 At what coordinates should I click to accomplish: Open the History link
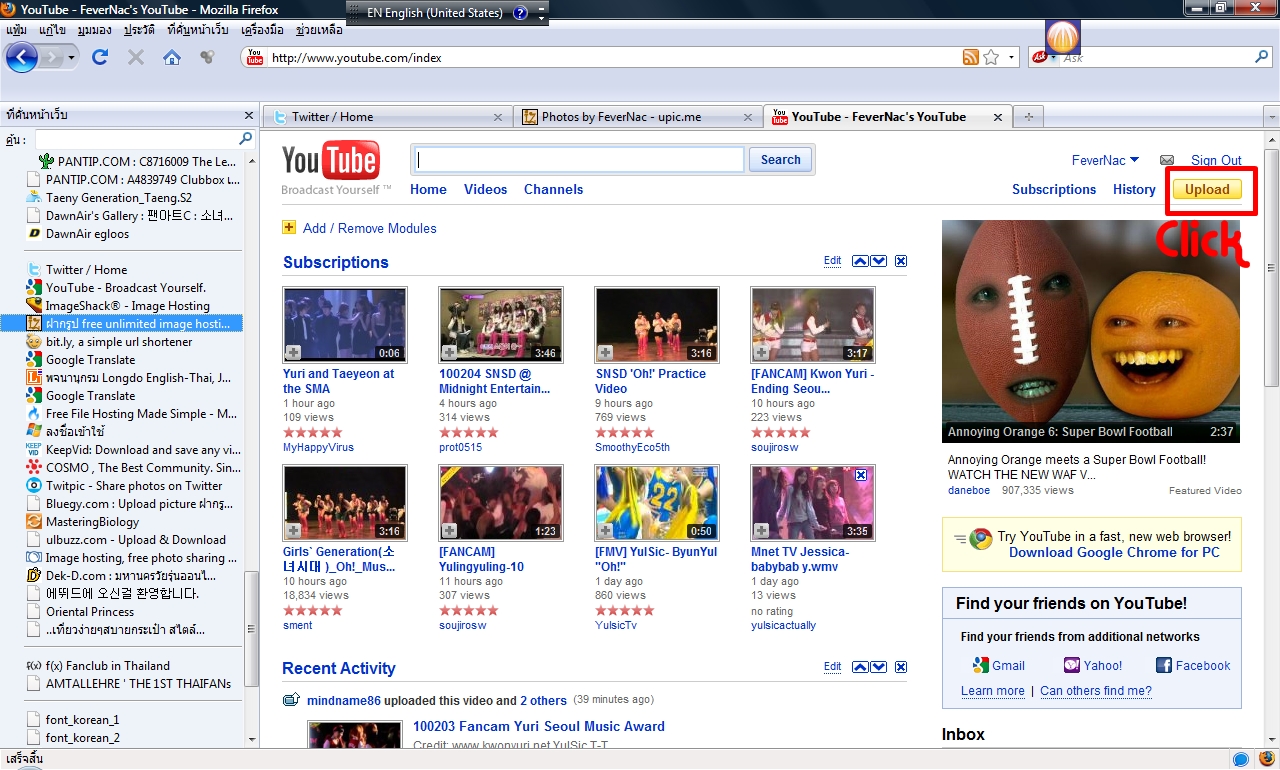[1134, 189]
